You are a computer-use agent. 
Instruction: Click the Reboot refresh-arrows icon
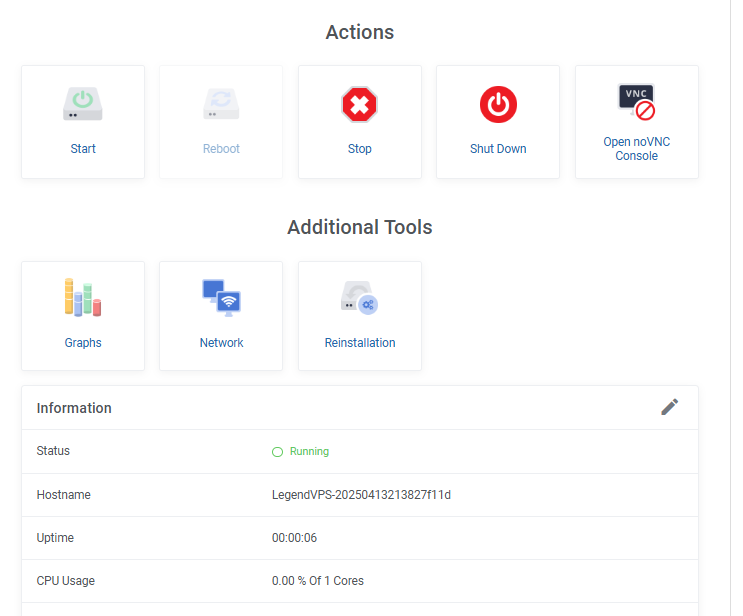point(221,104)
